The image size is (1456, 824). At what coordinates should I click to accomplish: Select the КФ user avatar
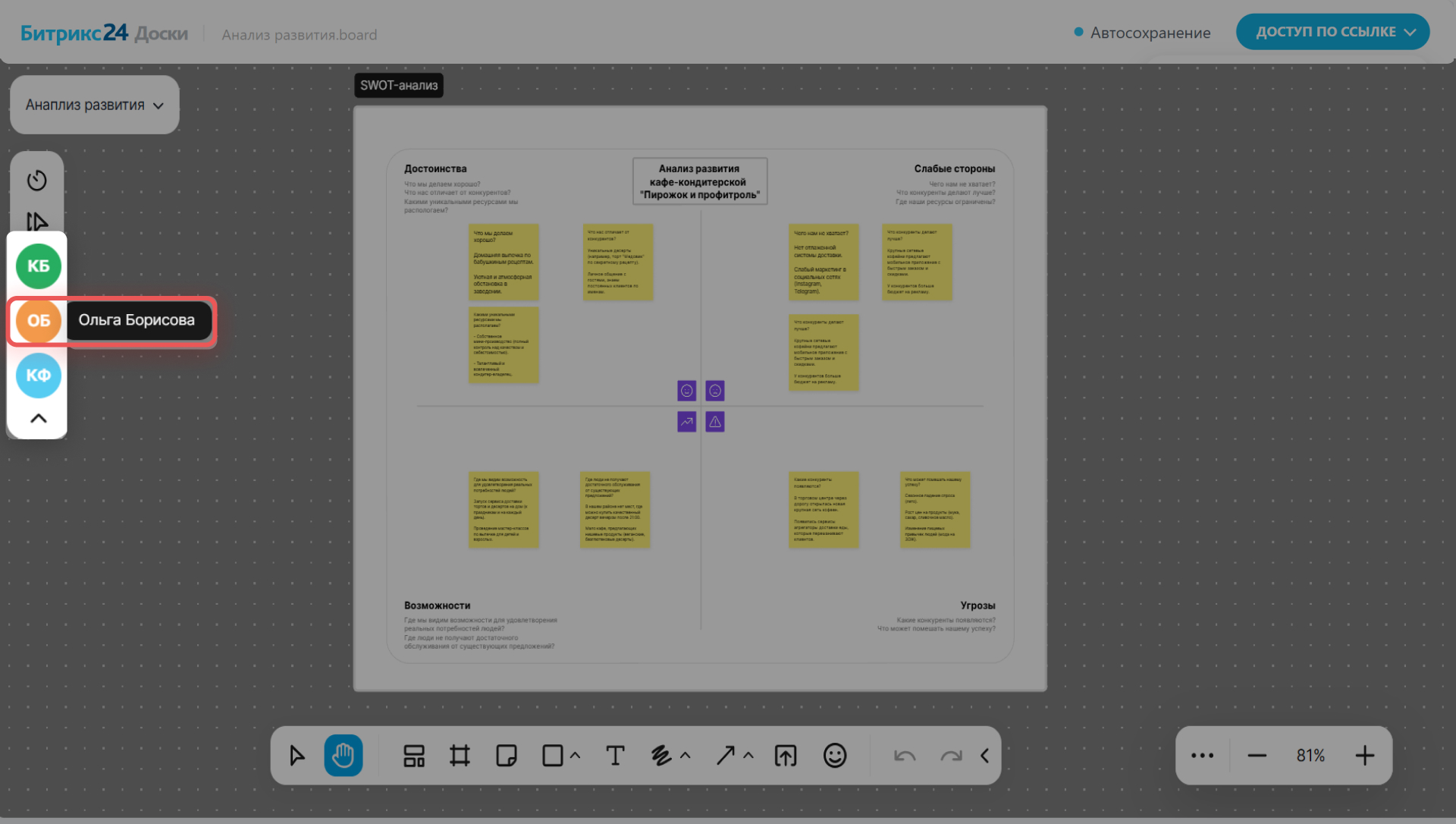coord(38,375)
